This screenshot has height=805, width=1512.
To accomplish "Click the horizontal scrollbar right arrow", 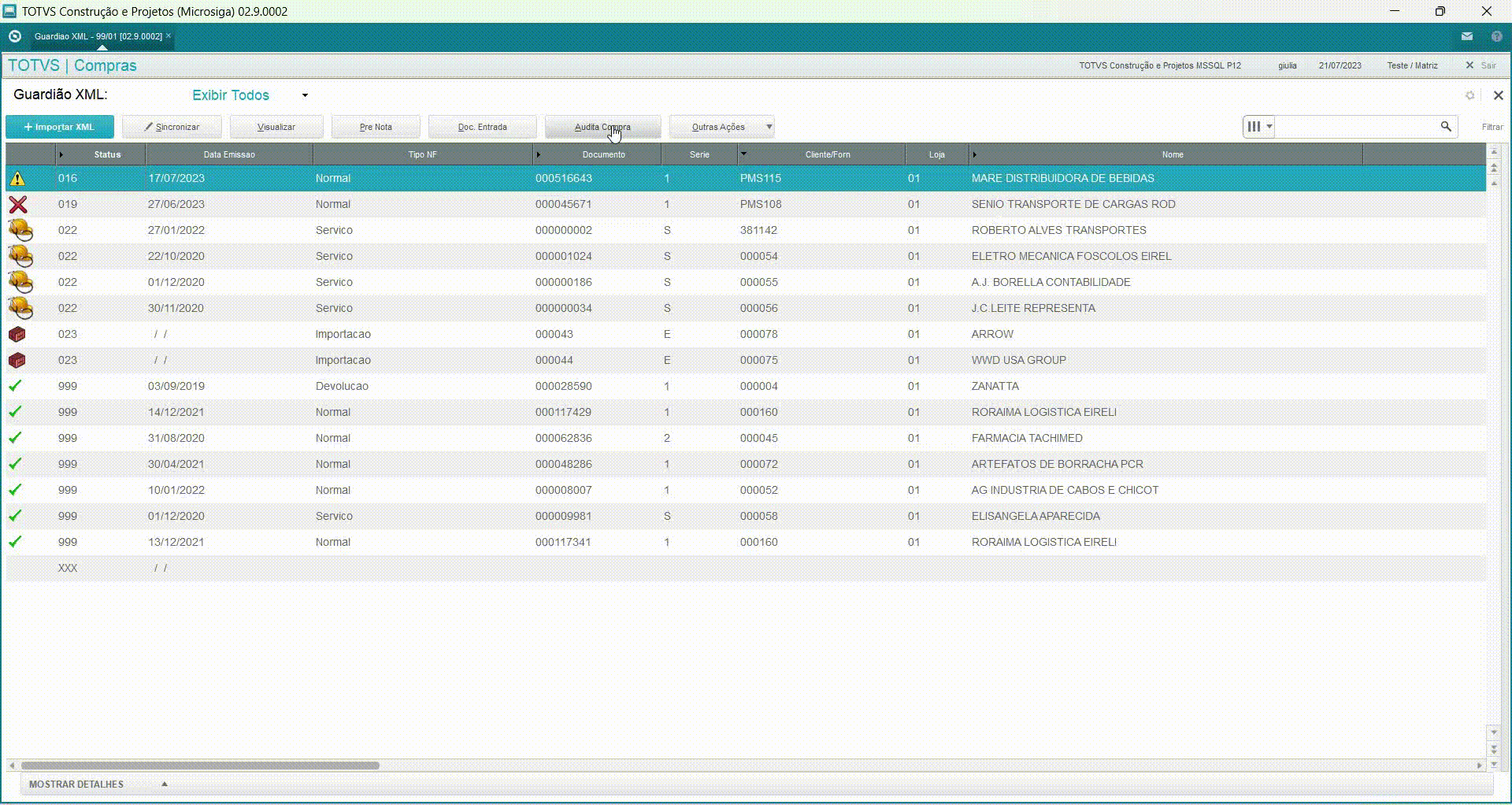I will pyautogui.click(x=1479, y=766).
